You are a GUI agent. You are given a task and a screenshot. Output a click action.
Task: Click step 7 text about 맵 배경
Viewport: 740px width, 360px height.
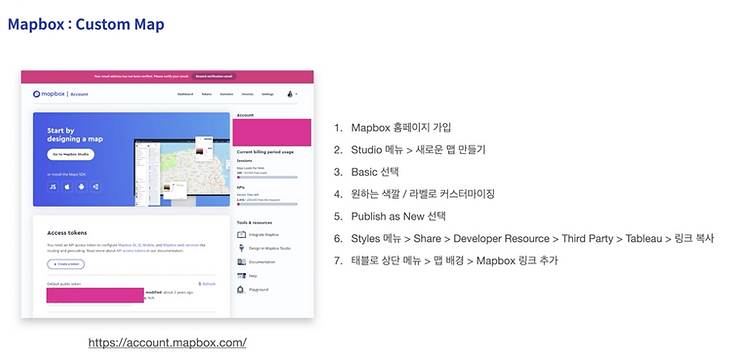click(454, 260)
